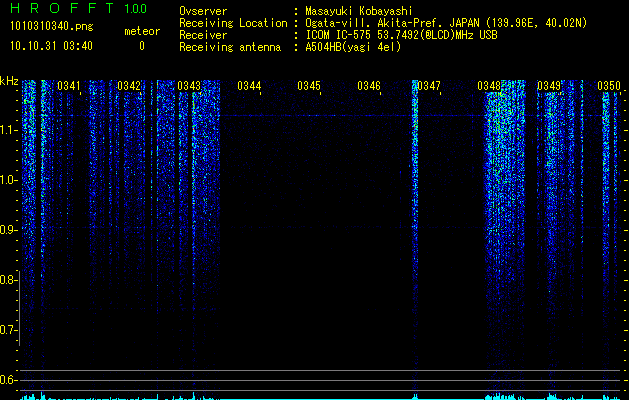629x400 pixels.
Task: Select antenna value A504HB(yagi 4el)
Action: 353,47
